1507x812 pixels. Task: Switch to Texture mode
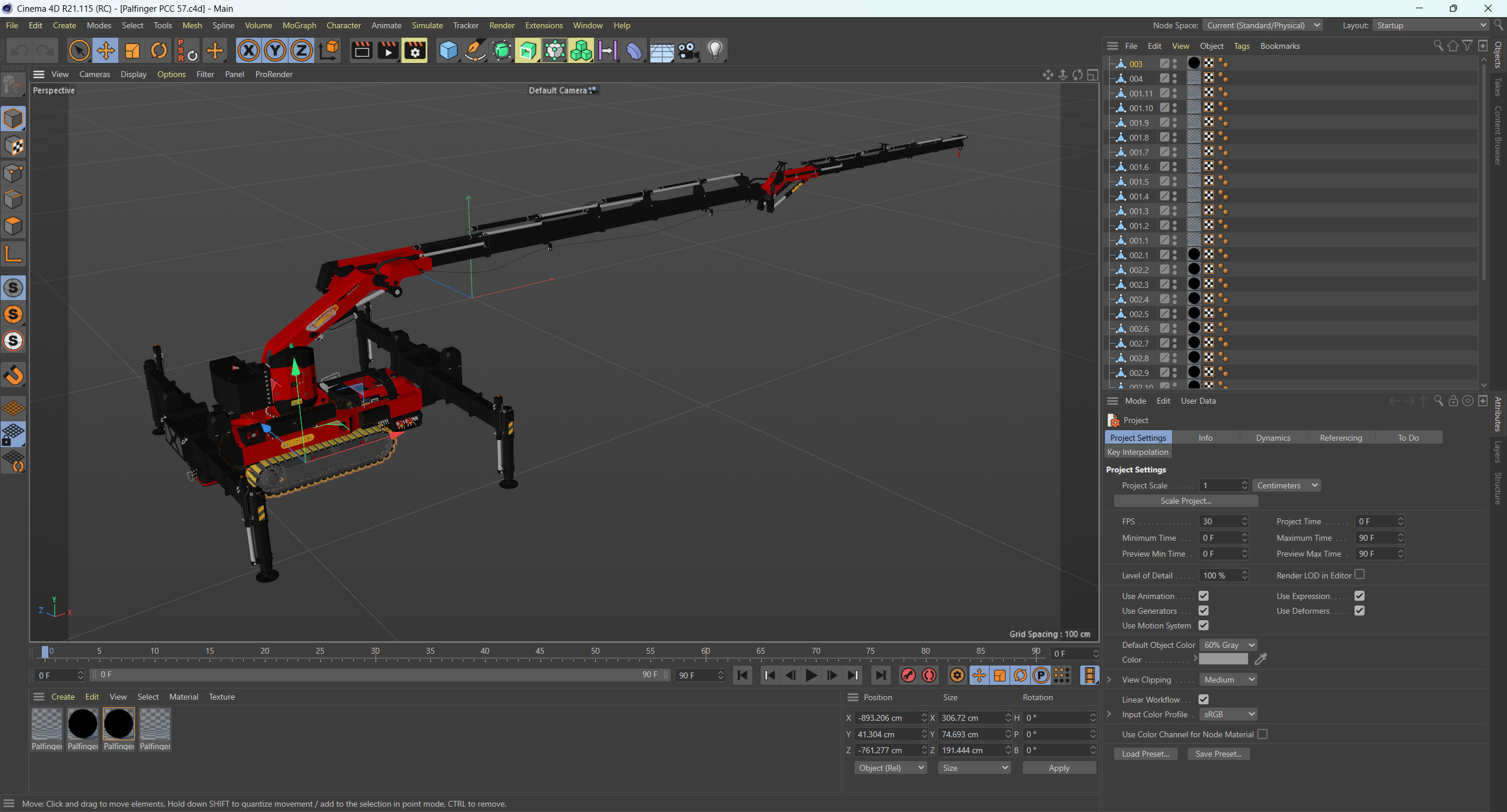(14, 146)
